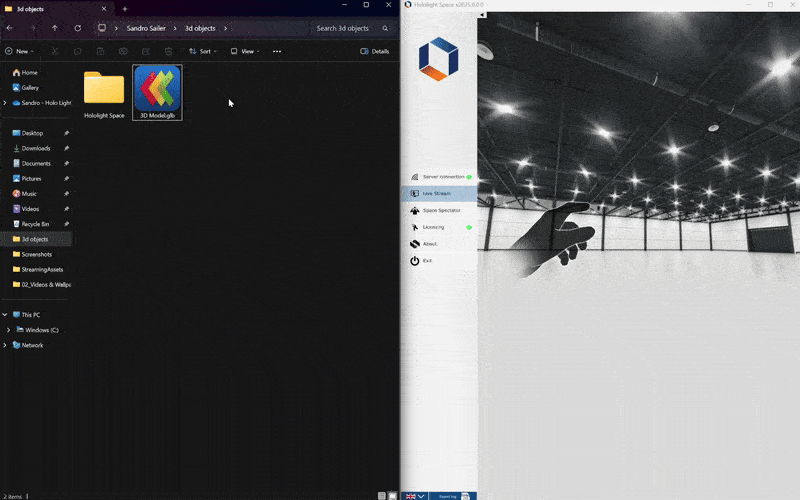Unpin Desktop using its pin icon
This screenshot has width=800, height=500.
point(66,133)
